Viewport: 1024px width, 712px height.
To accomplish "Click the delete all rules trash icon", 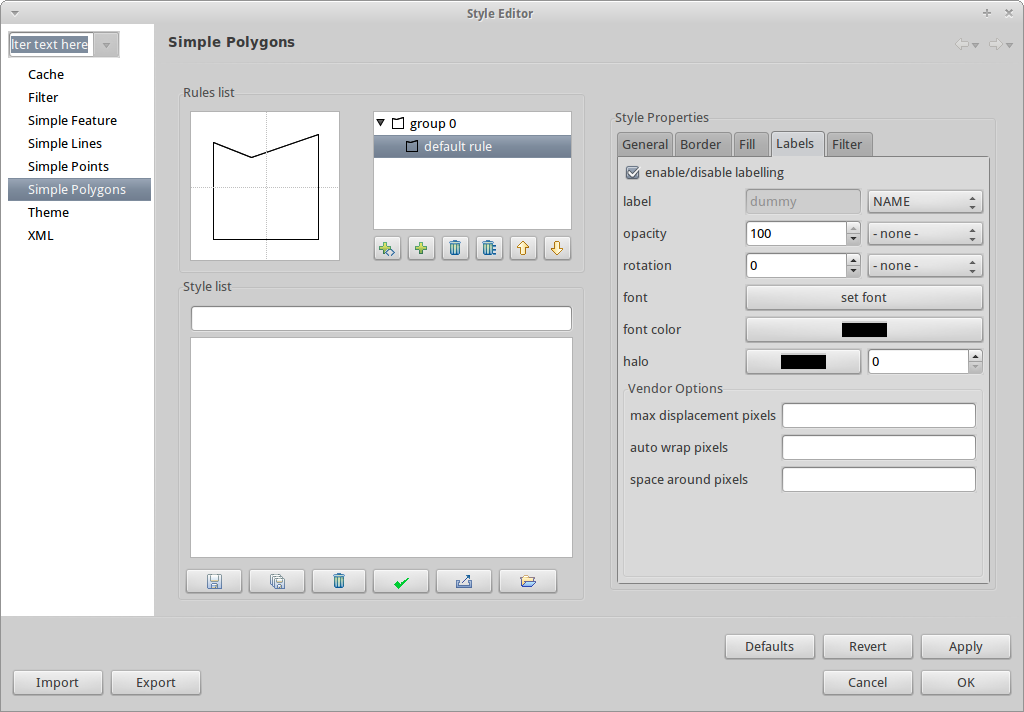I will tap(489, 248).
